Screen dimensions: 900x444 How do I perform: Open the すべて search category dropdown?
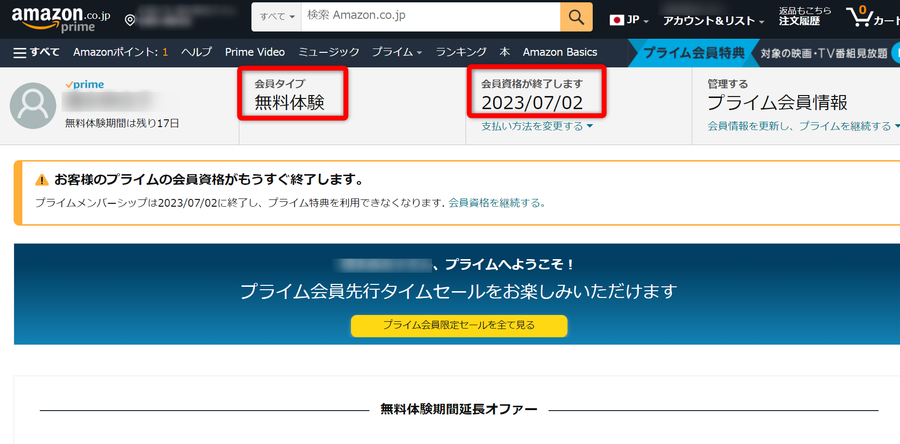(277, 17)
